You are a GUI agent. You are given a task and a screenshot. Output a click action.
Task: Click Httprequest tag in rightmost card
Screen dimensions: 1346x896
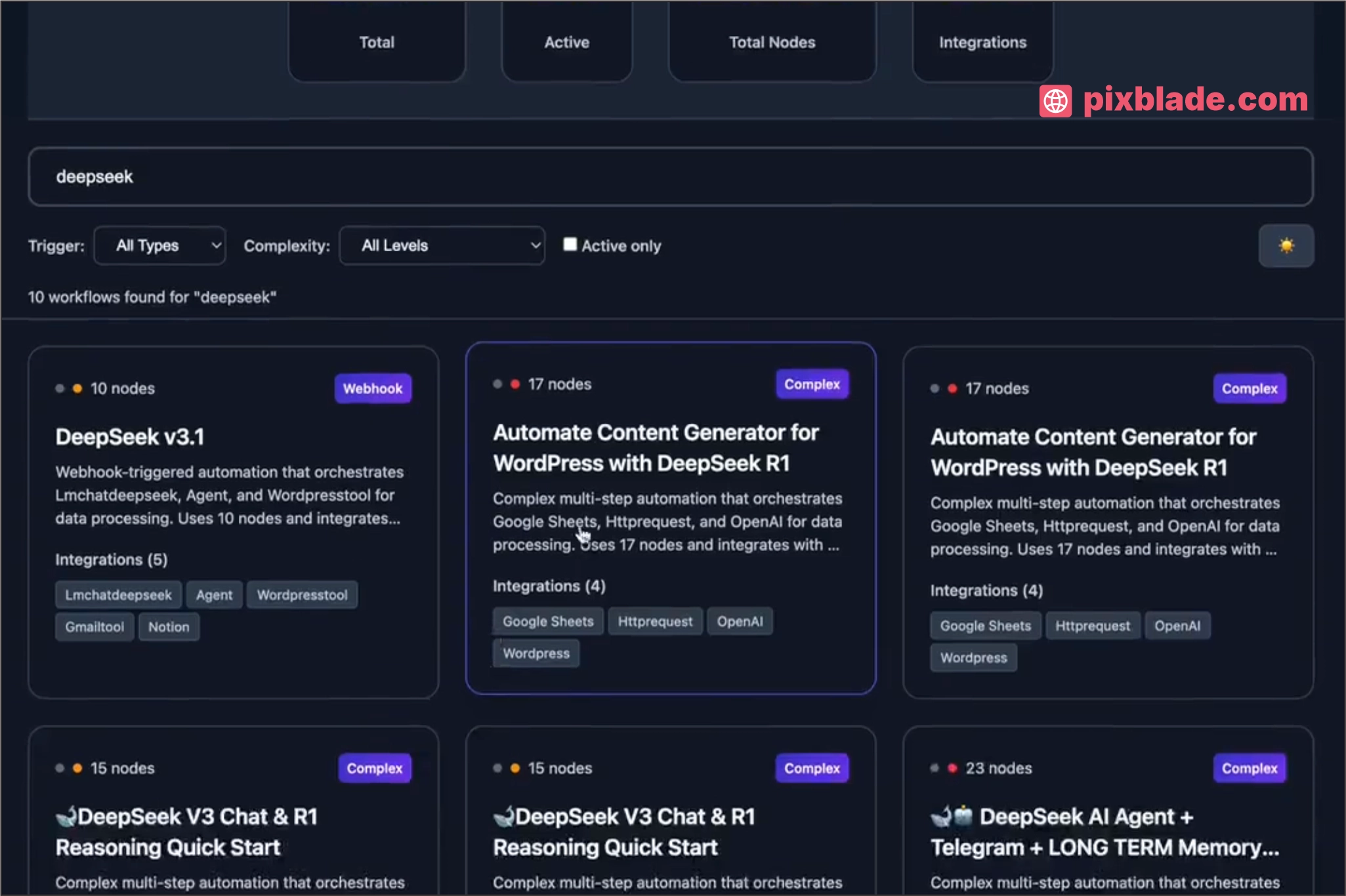click(1093, 626)
